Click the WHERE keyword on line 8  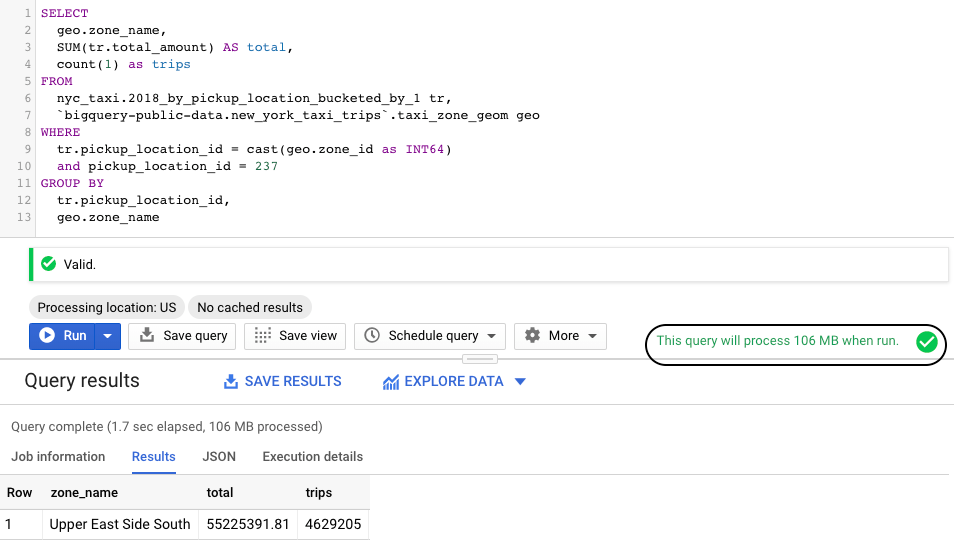(60, 133)
